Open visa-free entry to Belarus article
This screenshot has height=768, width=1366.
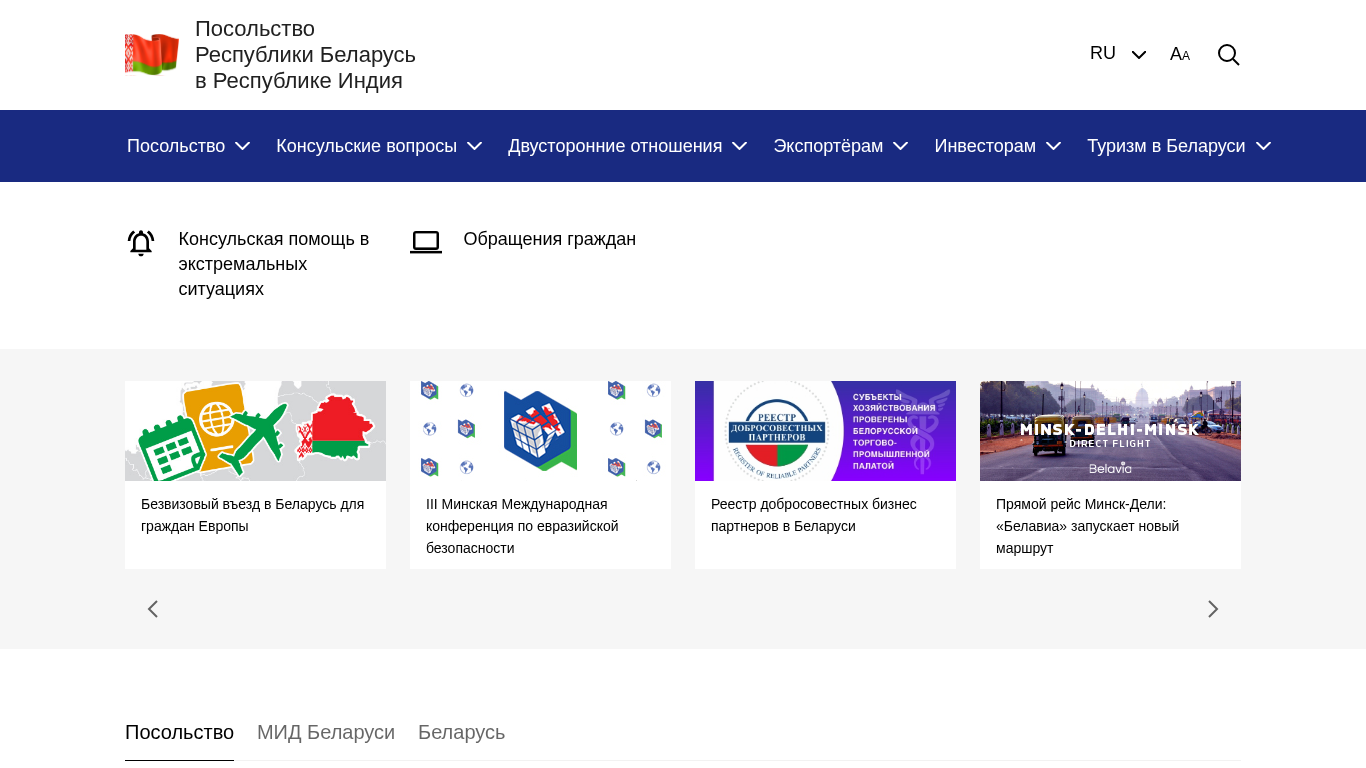click(252, 515)
